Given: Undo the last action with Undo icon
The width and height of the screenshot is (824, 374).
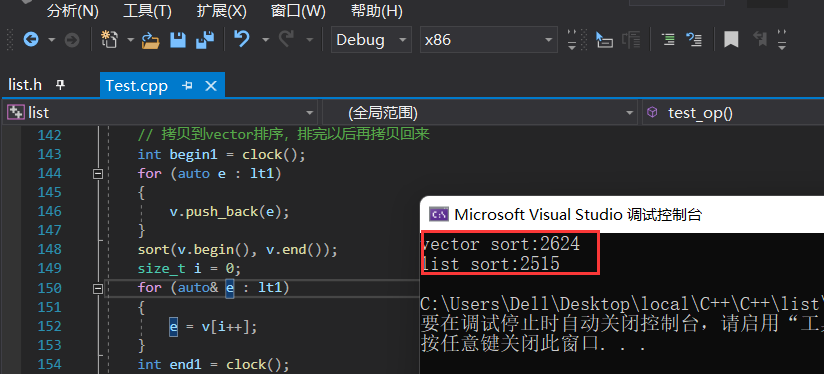Looking at the screenshot, I should pyautogui.click(x=242, y=39).
